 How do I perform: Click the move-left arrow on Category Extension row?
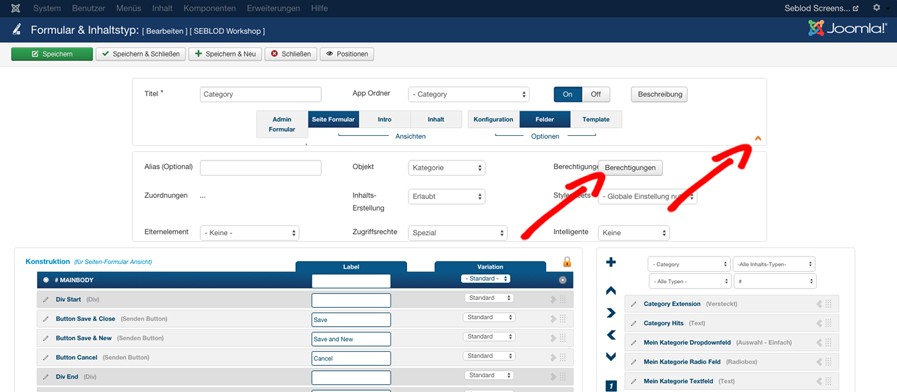click(819, 304)
